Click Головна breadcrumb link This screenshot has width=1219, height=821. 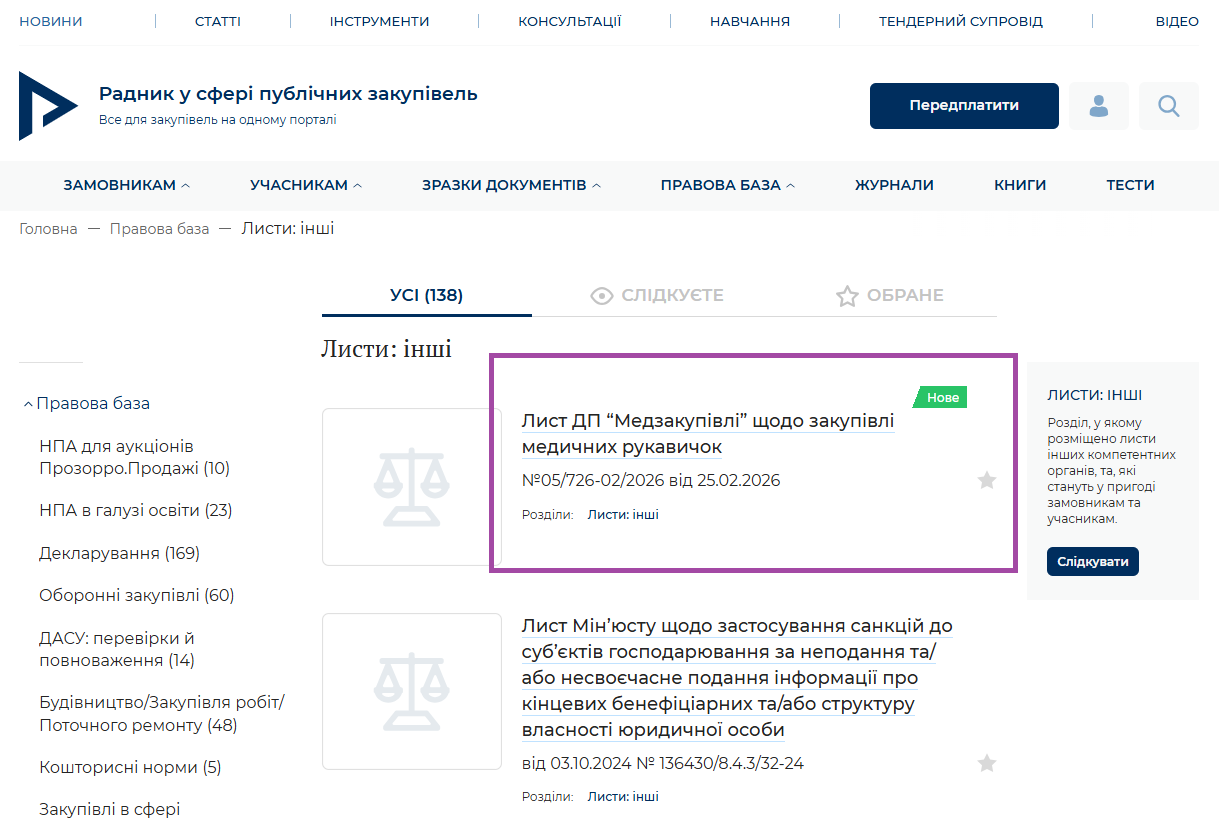[x=48, y=229]
